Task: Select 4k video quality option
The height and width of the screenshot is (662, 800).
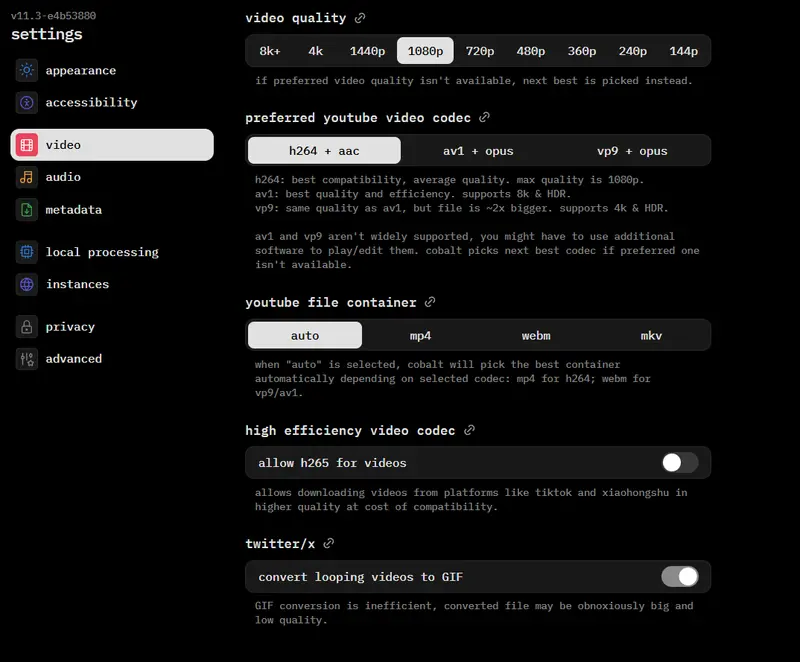Action: 316,51
